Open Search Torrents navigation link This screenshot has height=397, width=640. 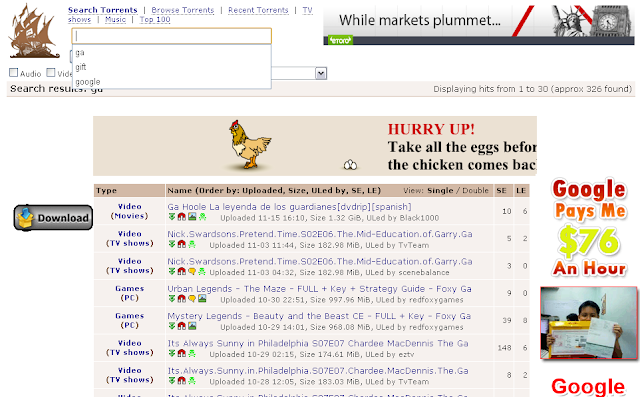click(x=102, y=10)
